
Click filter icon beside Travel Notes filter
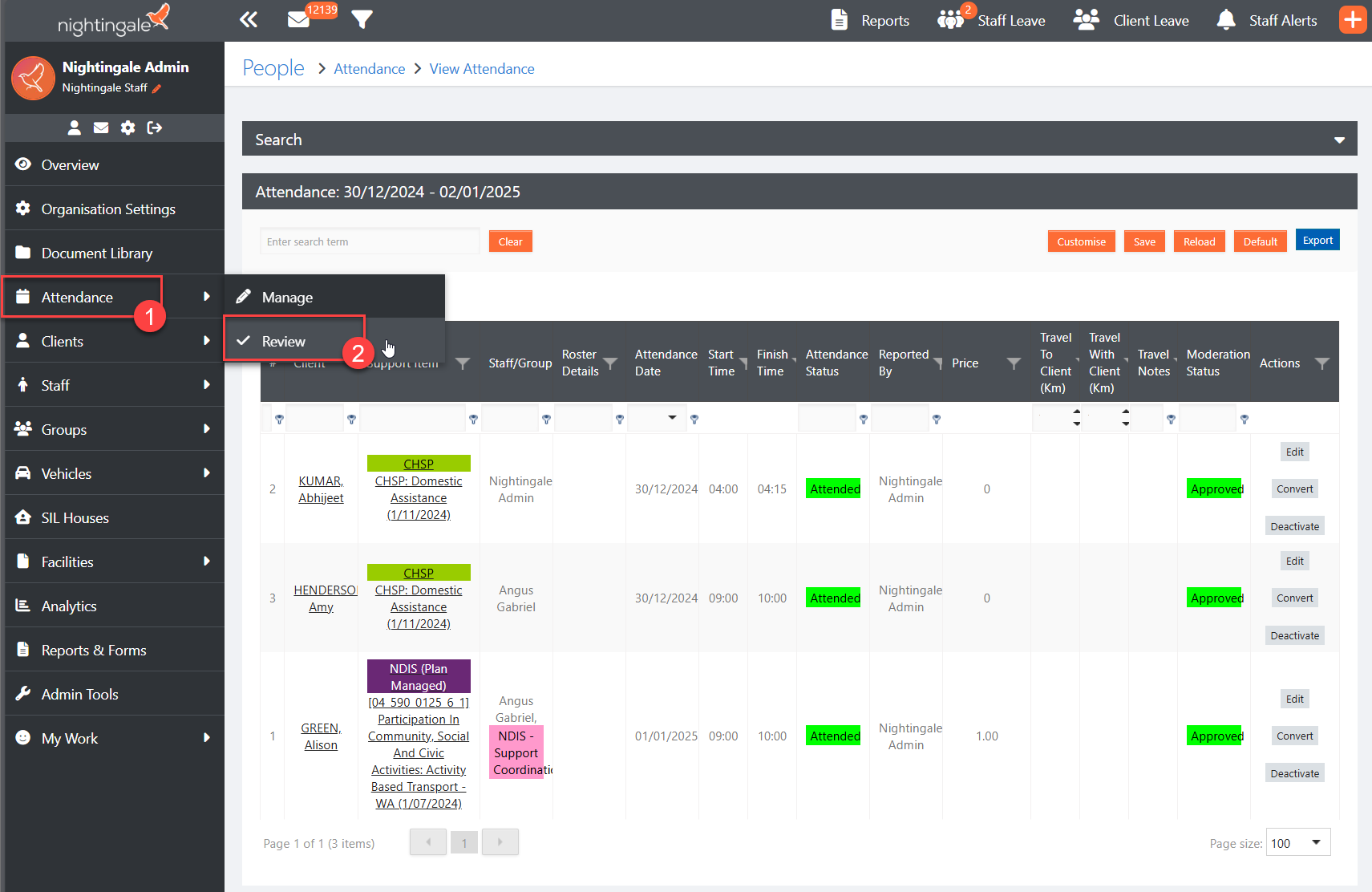coord(1171,419)
